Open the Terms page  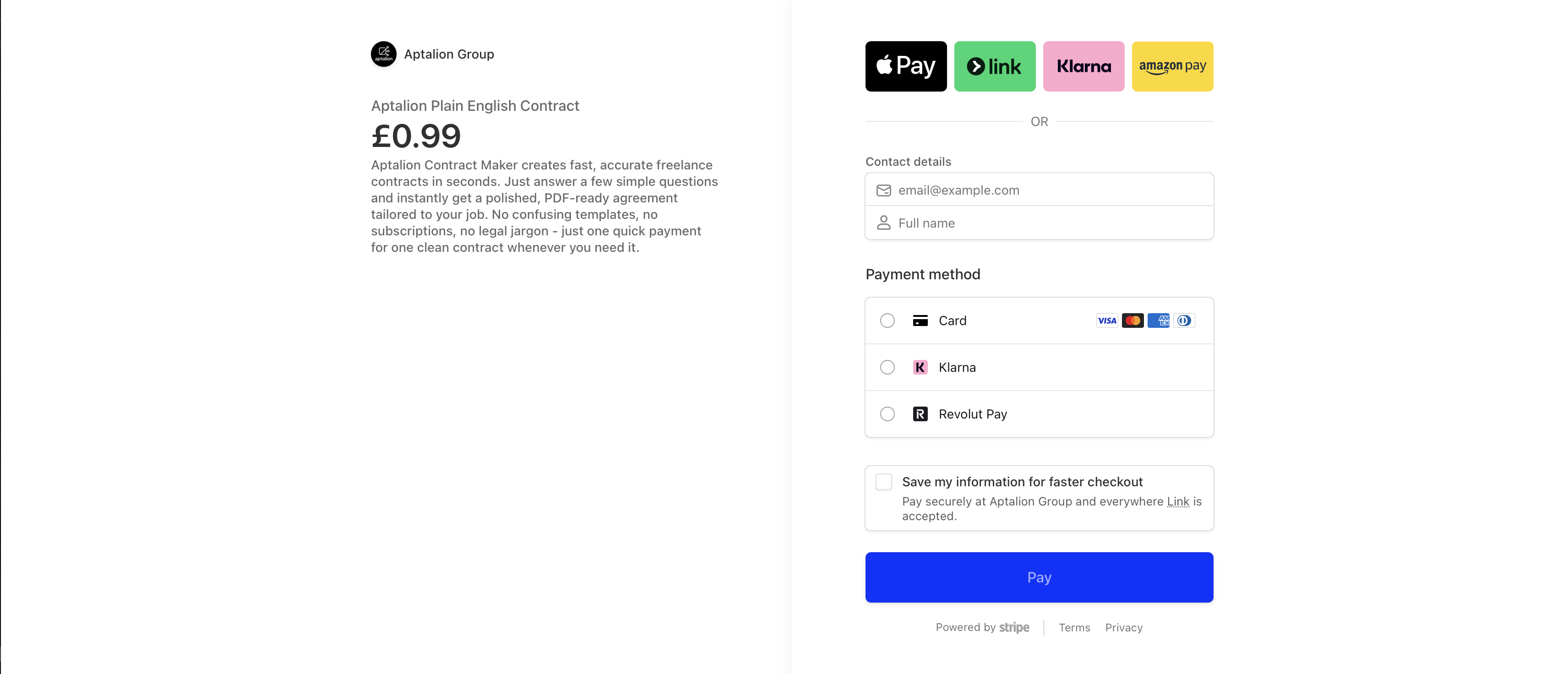click(1074, 627)
